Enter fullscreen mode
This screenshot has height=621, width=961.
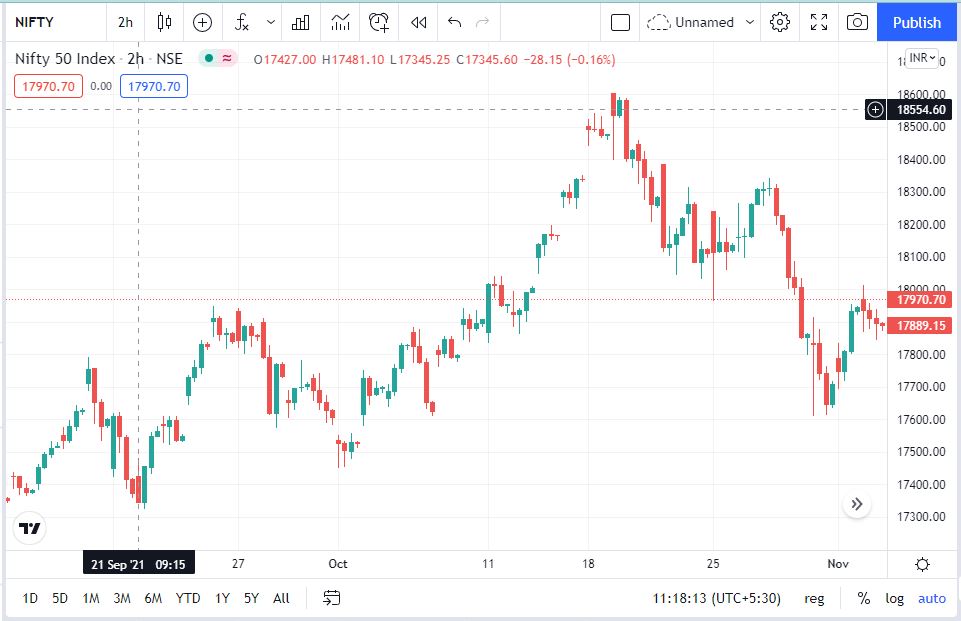pos(819,23)
